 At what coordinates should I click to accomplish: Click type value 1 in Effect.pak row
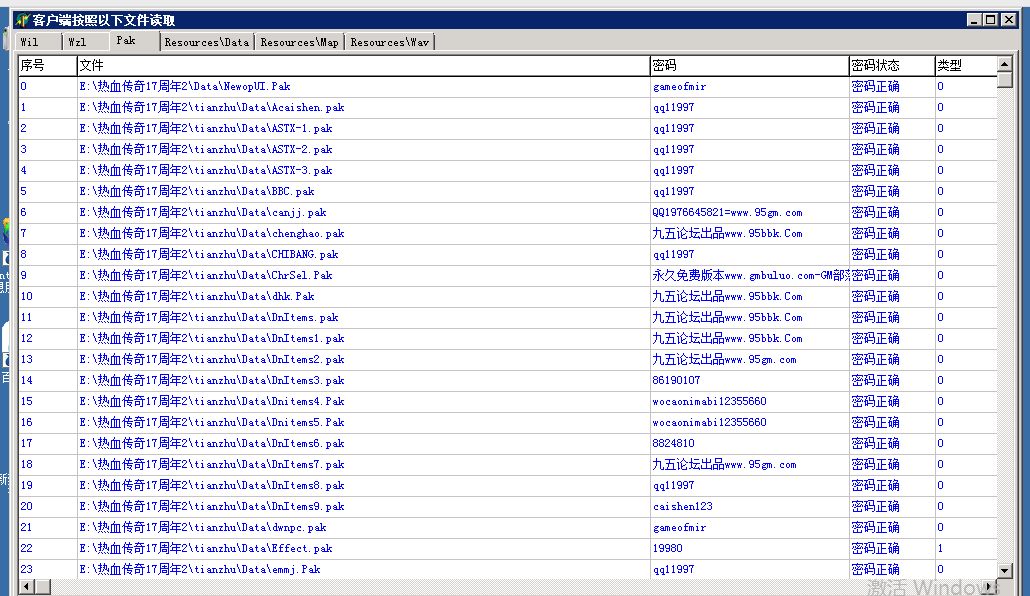[940, 549]
